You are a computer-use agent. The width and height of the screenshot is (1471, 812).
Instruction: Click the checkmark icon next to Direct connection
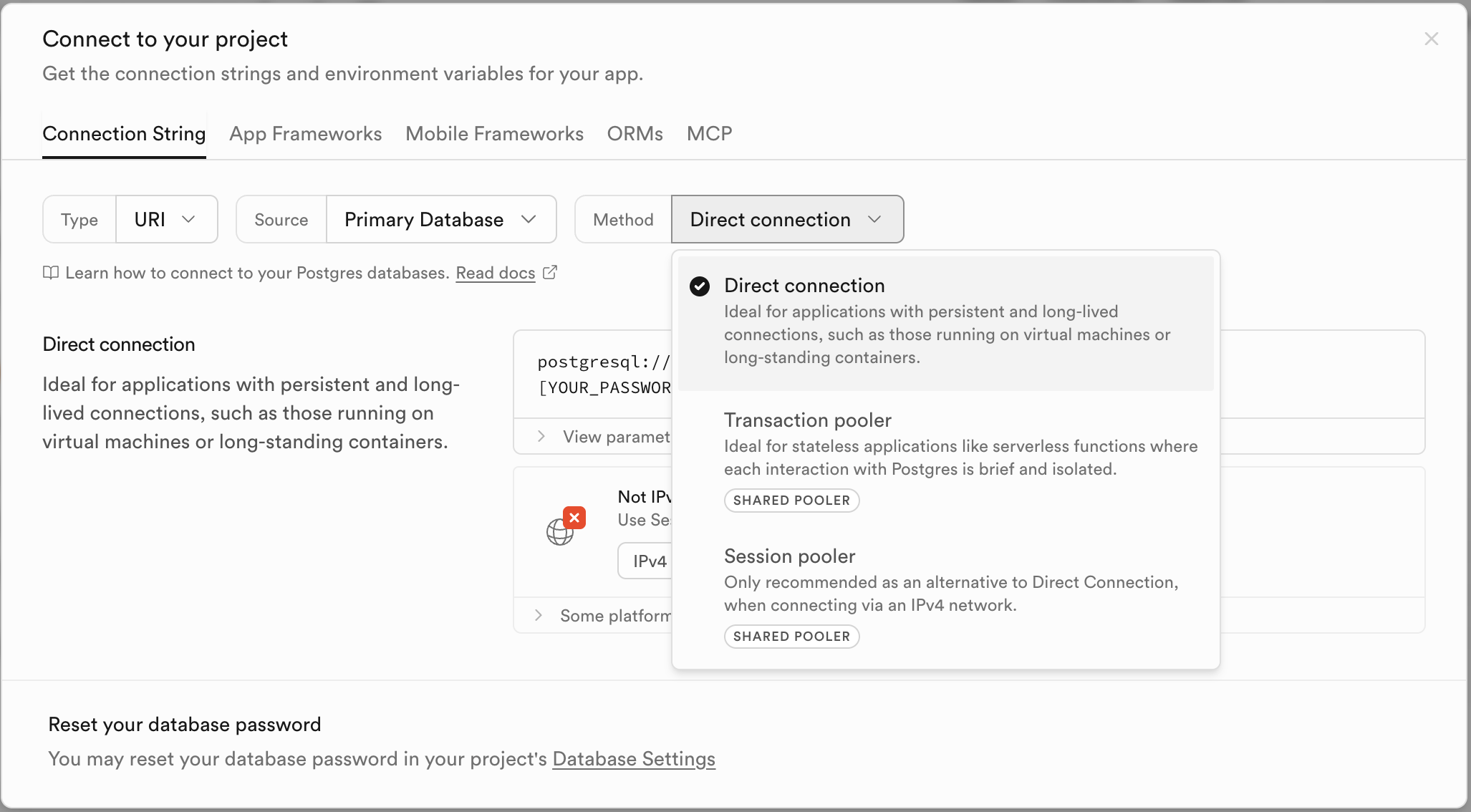click(700, 286)
